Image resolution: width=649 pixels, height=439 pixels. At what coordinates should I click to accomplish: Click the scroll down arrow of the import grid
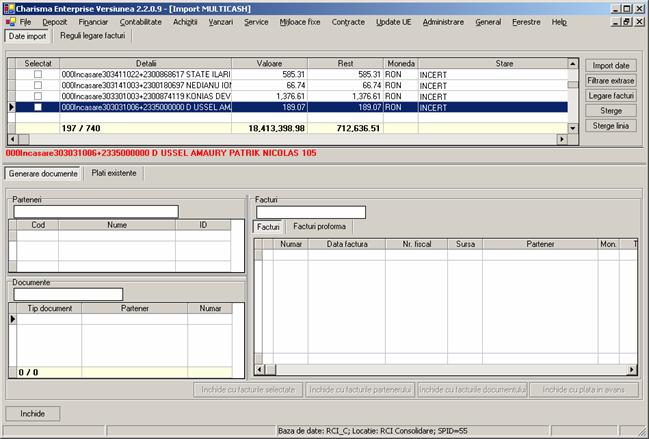tap(573, 127)
